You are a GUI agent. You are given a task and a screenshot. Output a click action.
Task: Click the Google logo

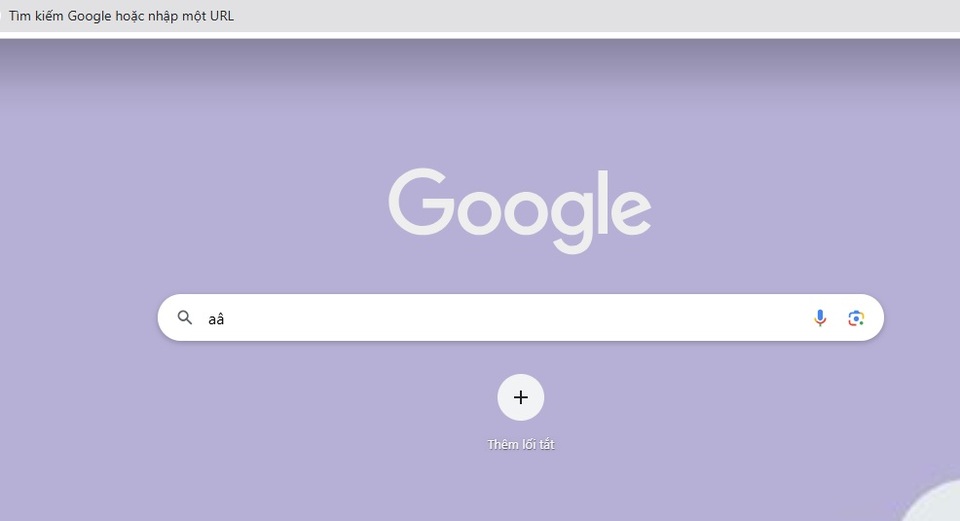pyautogui.click(x=520, y=210)
